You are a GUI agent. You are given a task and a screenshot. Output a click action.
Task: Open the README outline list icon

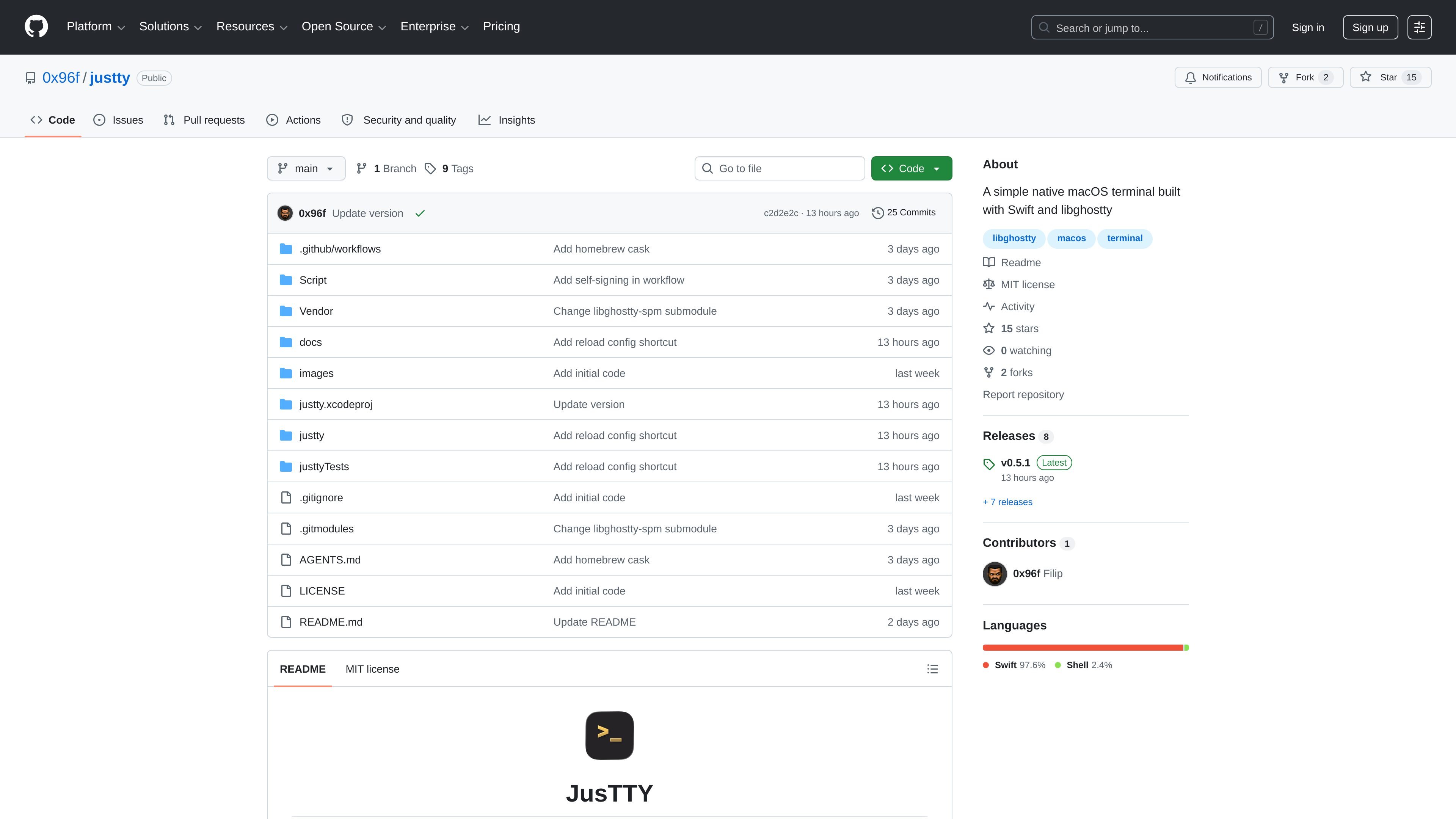click(x=933, y=669)
